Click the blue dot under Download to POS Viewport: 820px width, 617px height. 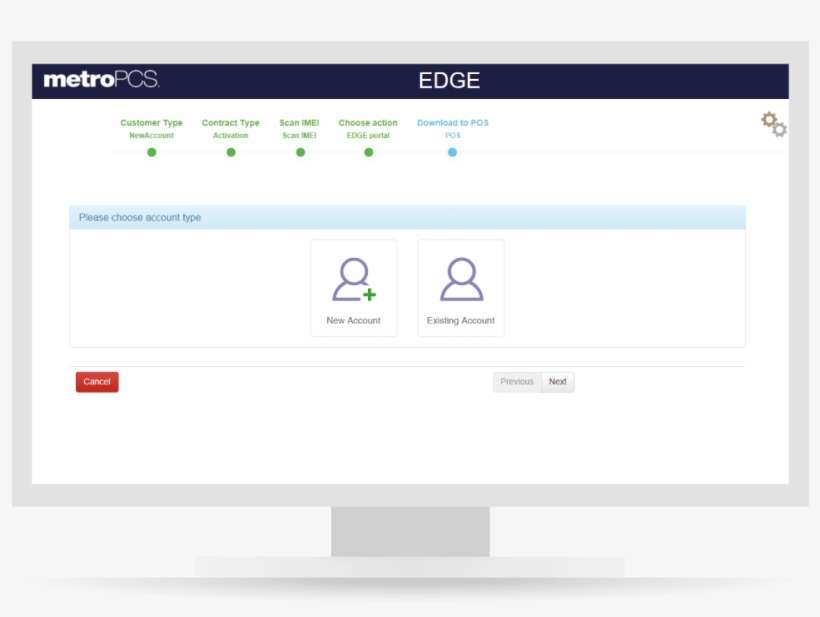(451, 152)
